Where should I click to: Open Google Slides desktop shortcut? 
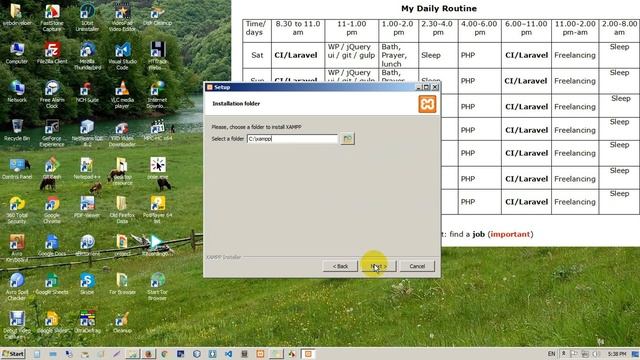[x=52, y=322]
